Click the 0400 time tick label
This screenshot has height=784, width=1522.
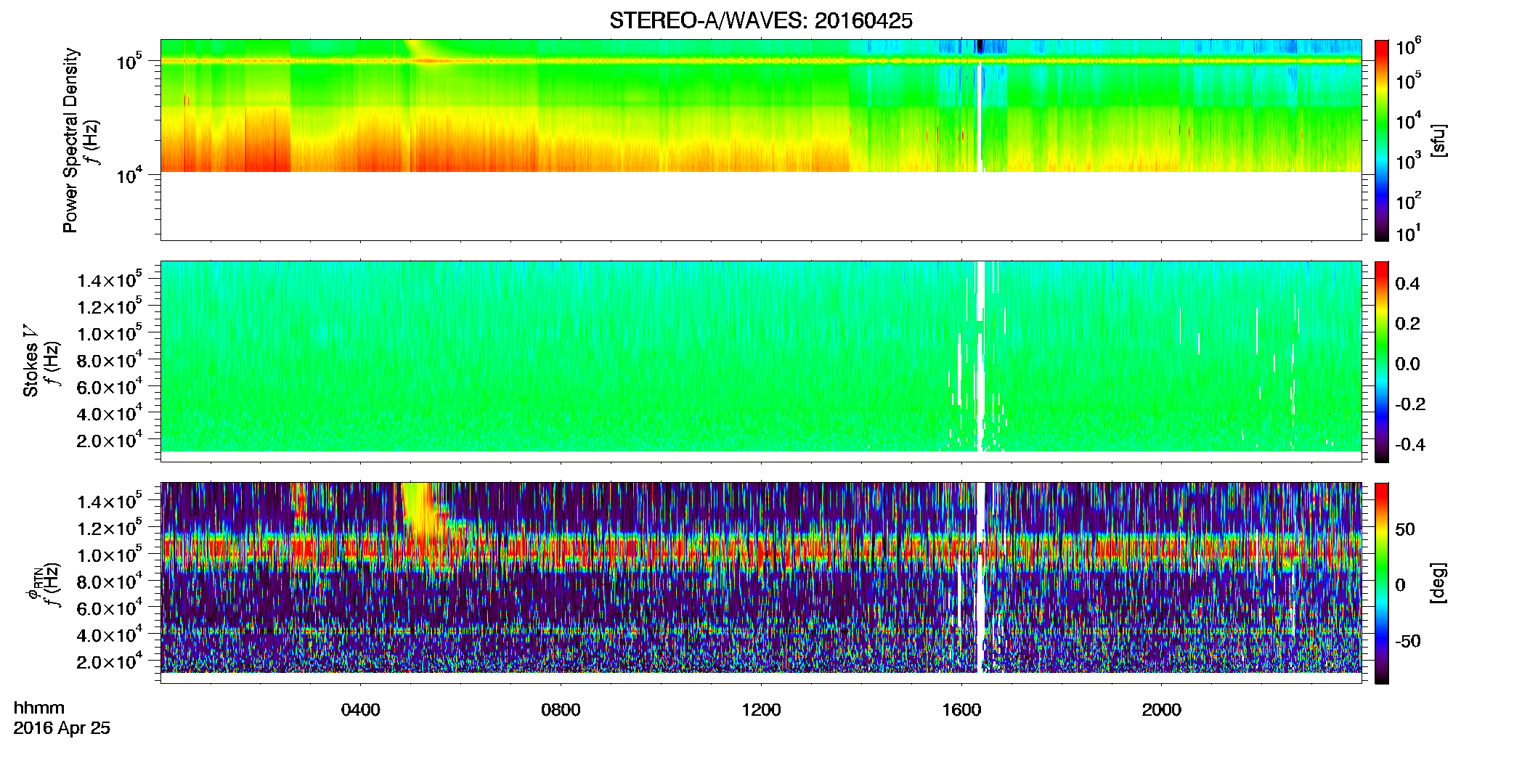click(360, 710)
